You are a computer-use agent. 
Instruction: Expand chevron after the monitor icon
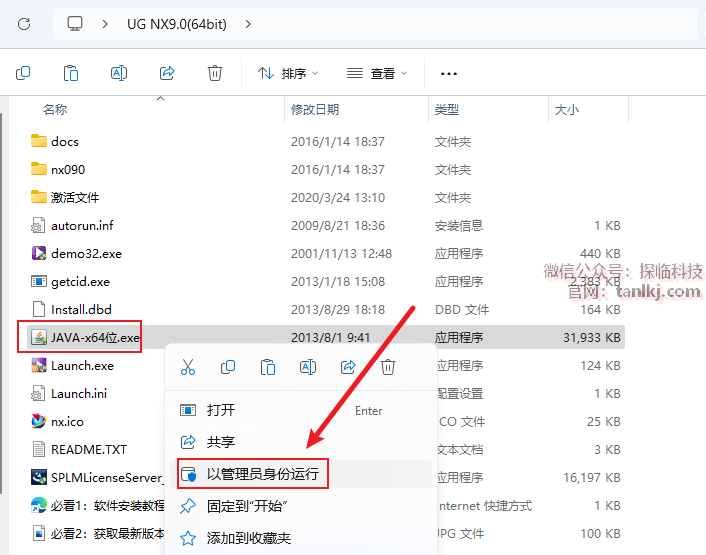click(105, 24)
